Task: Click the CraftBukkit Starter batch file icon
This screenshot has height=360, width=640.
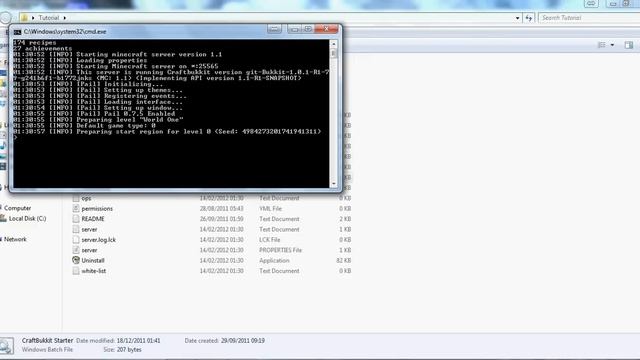Action: coord(7,346)
